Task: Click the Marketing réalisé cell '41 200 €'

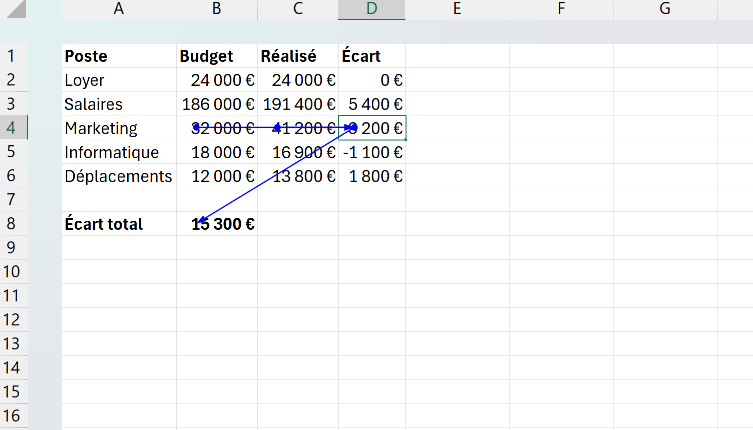Action: tap(298, 128)
